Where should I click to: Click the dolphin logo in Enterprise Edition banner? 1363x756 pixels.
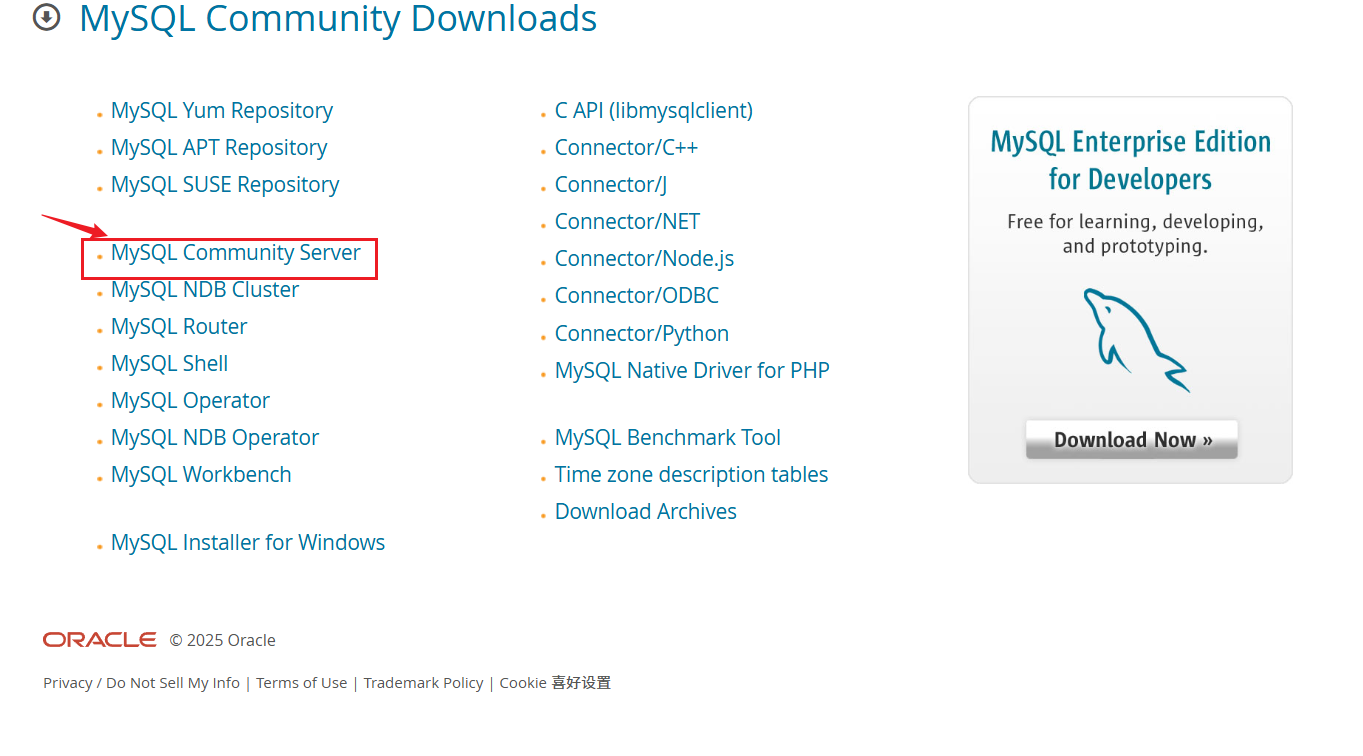[1137, 340]
